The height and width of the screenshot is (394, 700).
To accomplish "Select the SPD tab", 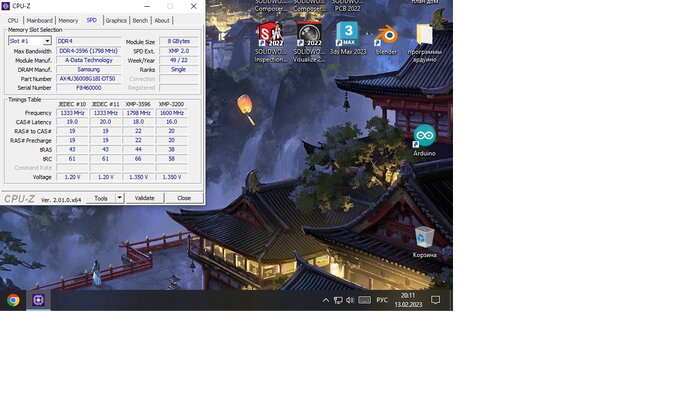I will tap(92, 20).
